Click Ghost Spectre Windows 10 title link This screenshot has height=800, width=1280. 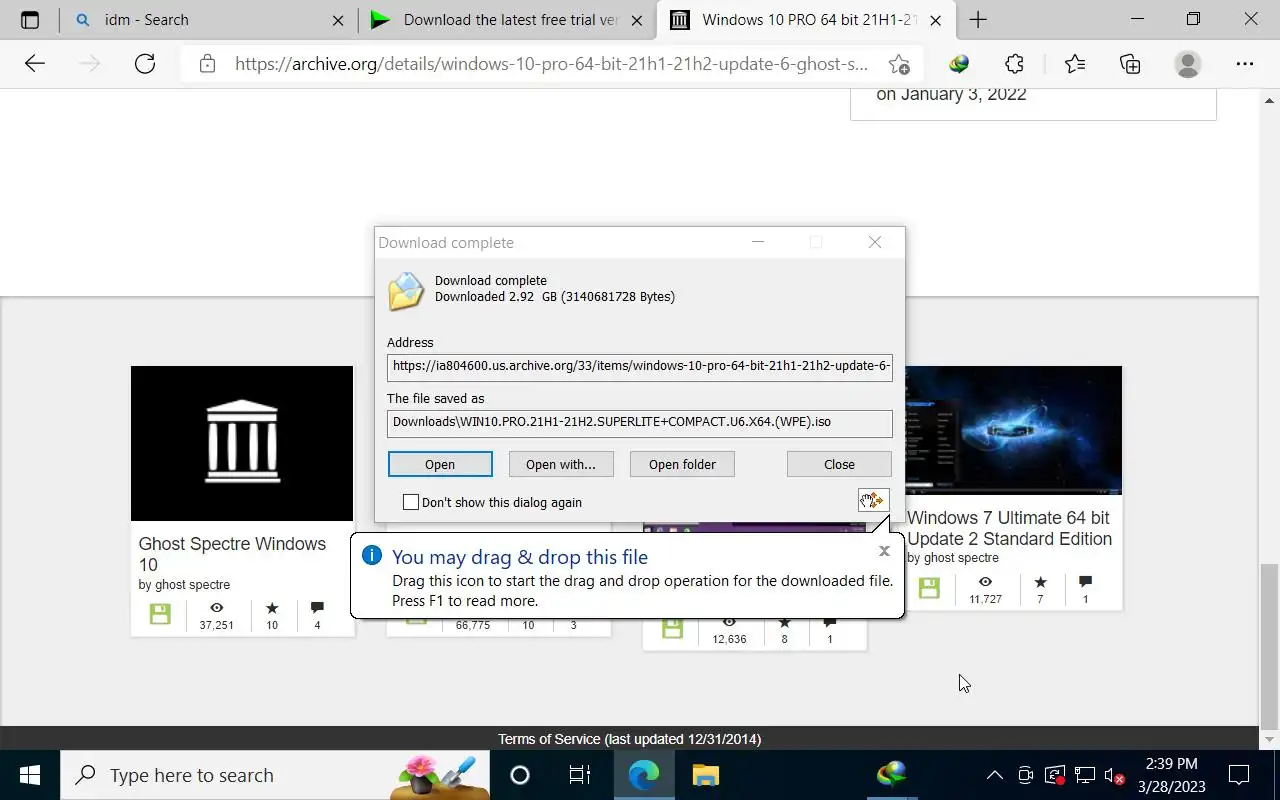coord(232,554)
